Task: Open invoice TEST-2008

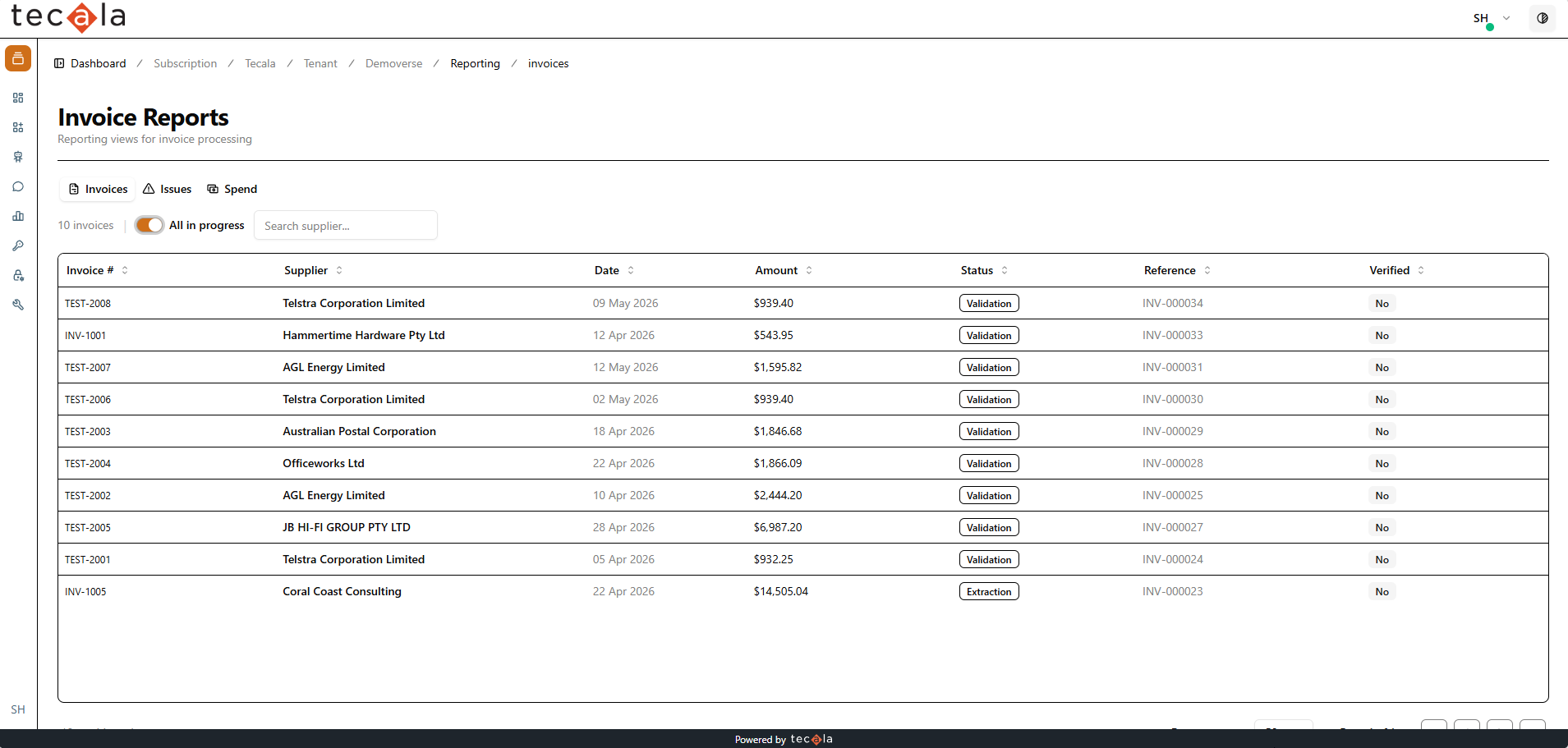Action: coord(88,303)
